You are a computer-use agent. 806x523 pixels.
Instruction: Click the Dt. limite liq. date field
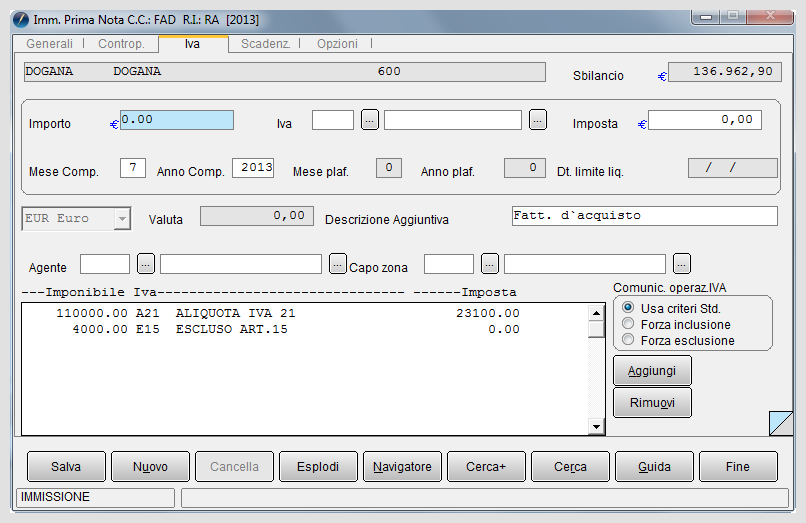[733, 168]
